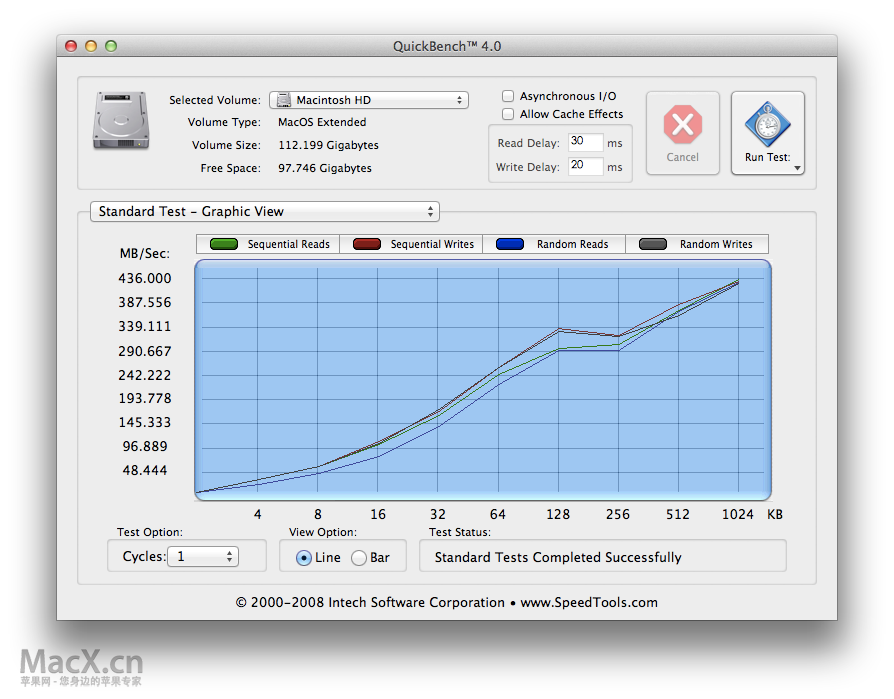Screen dimensions: 894x699
Task: Select the Bar view option
Action: [x=359, y=558]
